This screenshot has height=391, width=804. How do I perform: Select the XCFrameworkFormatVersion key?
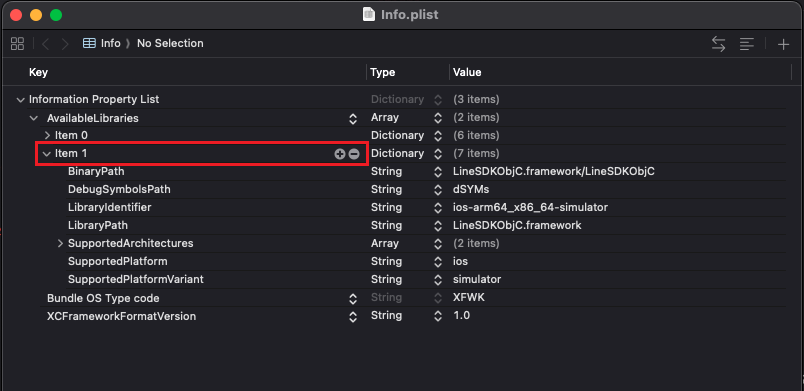pyautogui.click(x=122, y=316)
